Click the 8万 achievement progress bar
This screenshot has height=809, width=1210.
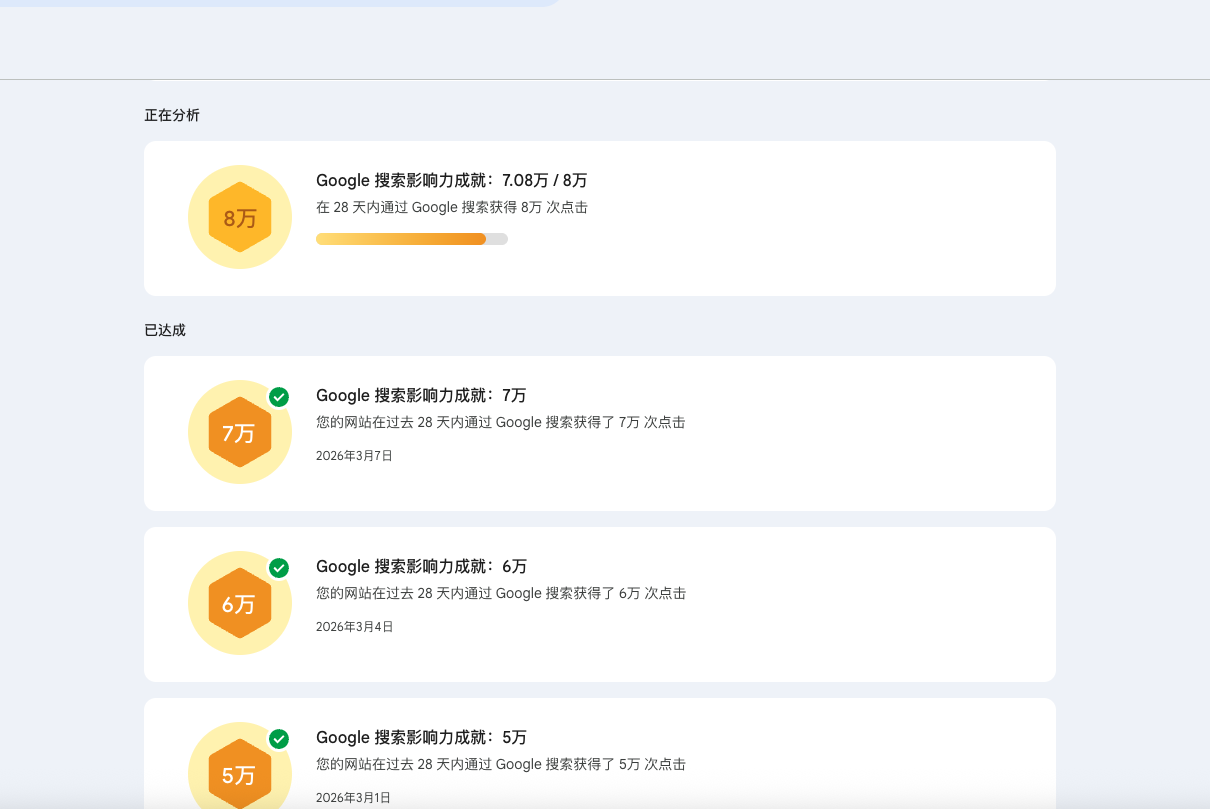[411, 239]
